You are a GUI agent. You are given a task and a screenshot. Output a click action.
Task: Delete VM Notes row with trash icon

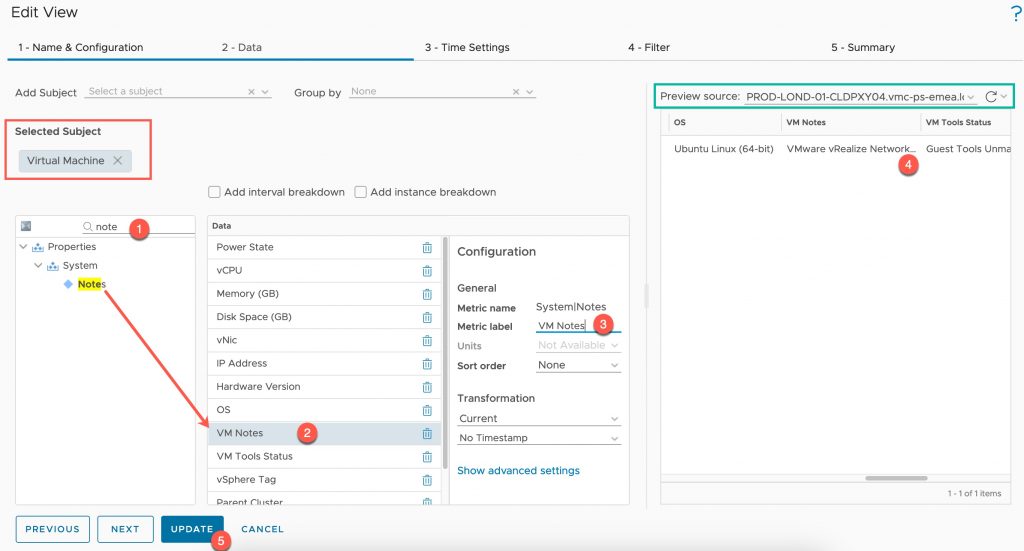tap(427, 433)
